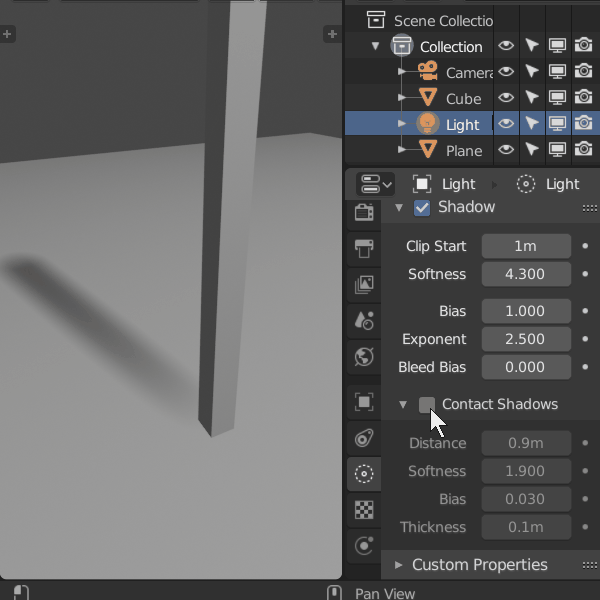Image resolution: width=600 pixels, height=600 pixels.
Task: Open the World properties tab
Action: tap(364, 357)
